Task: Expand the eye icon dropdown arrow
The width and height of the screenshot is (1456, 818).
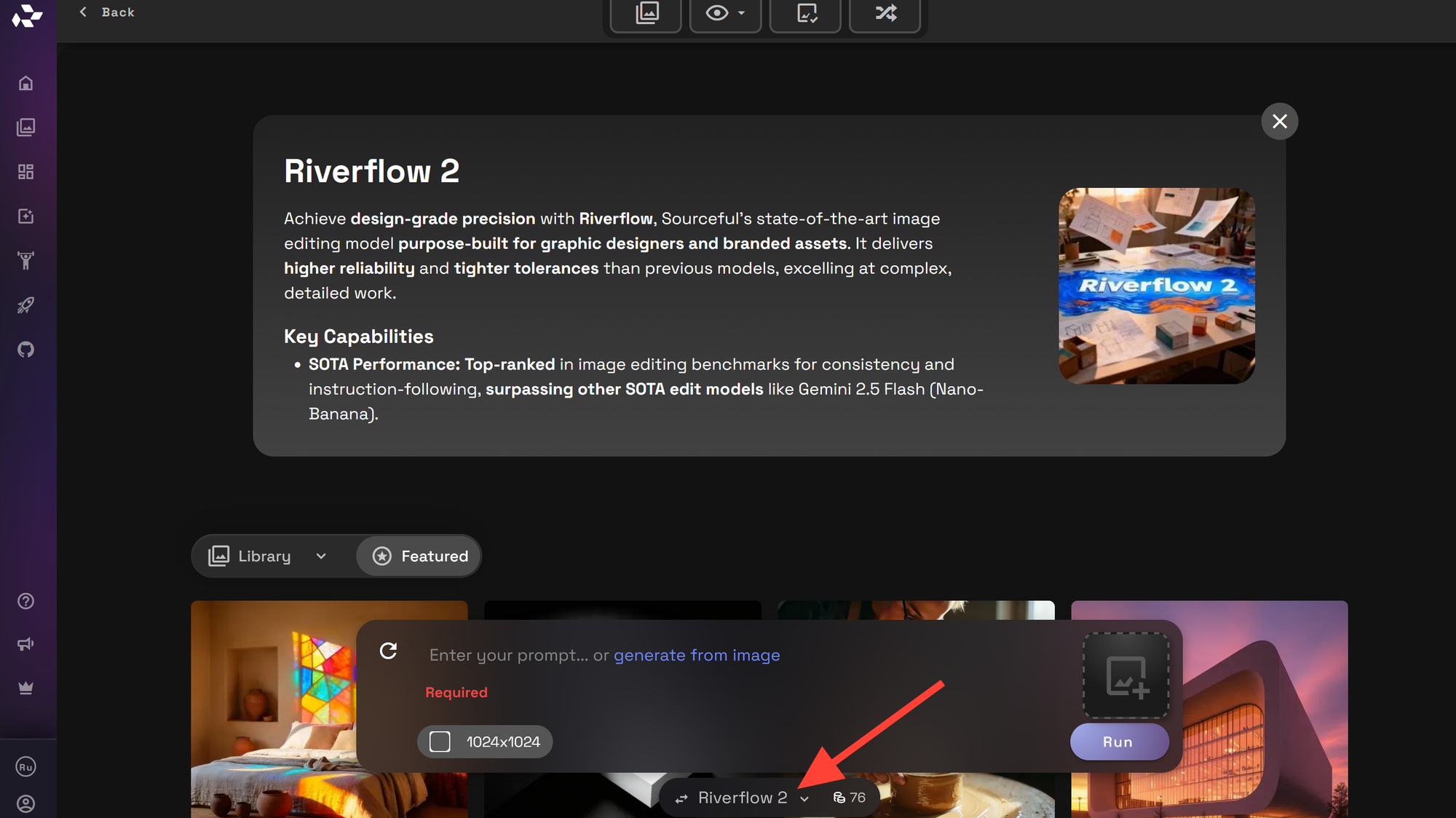Action: (x=742, y=13)
